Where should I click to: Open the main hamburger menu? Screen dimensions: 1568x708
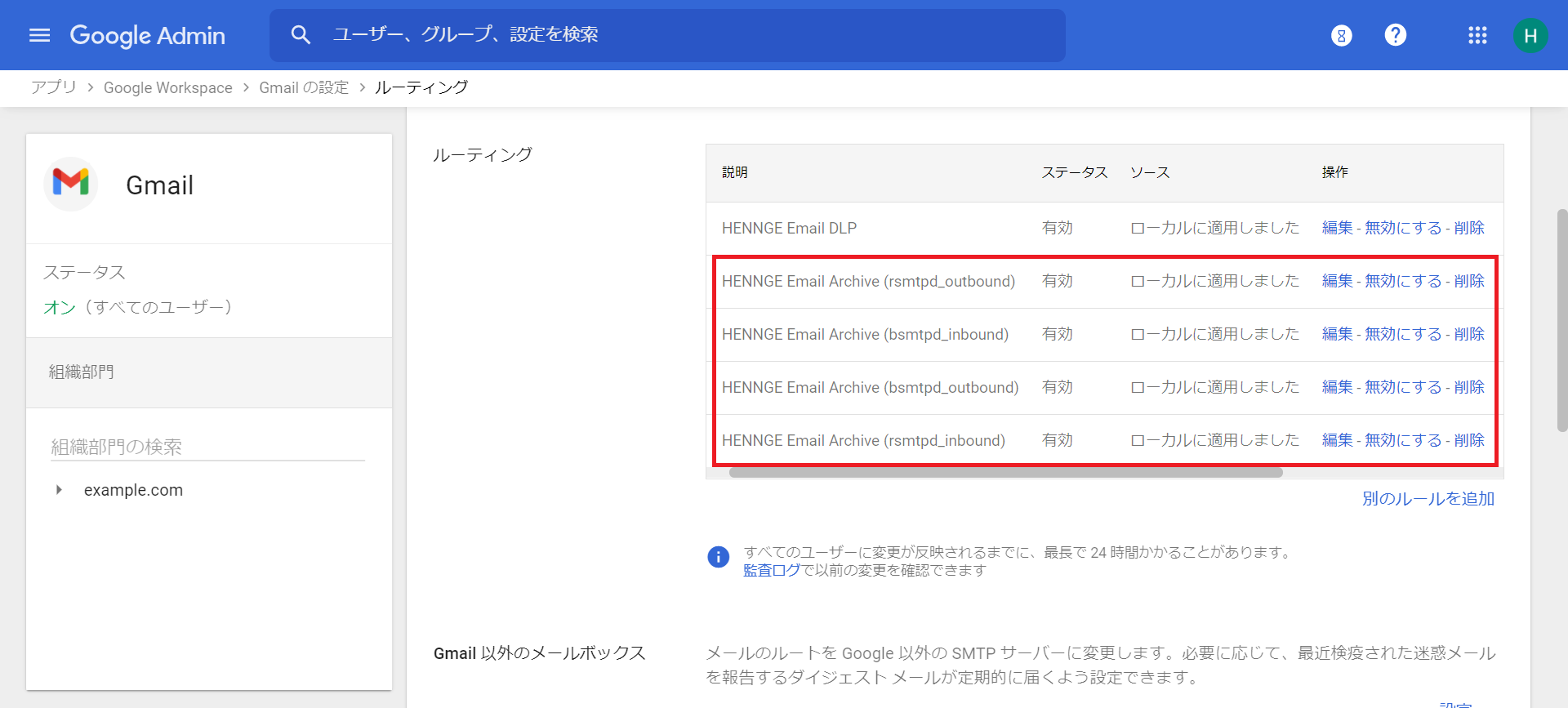[39, 35]
